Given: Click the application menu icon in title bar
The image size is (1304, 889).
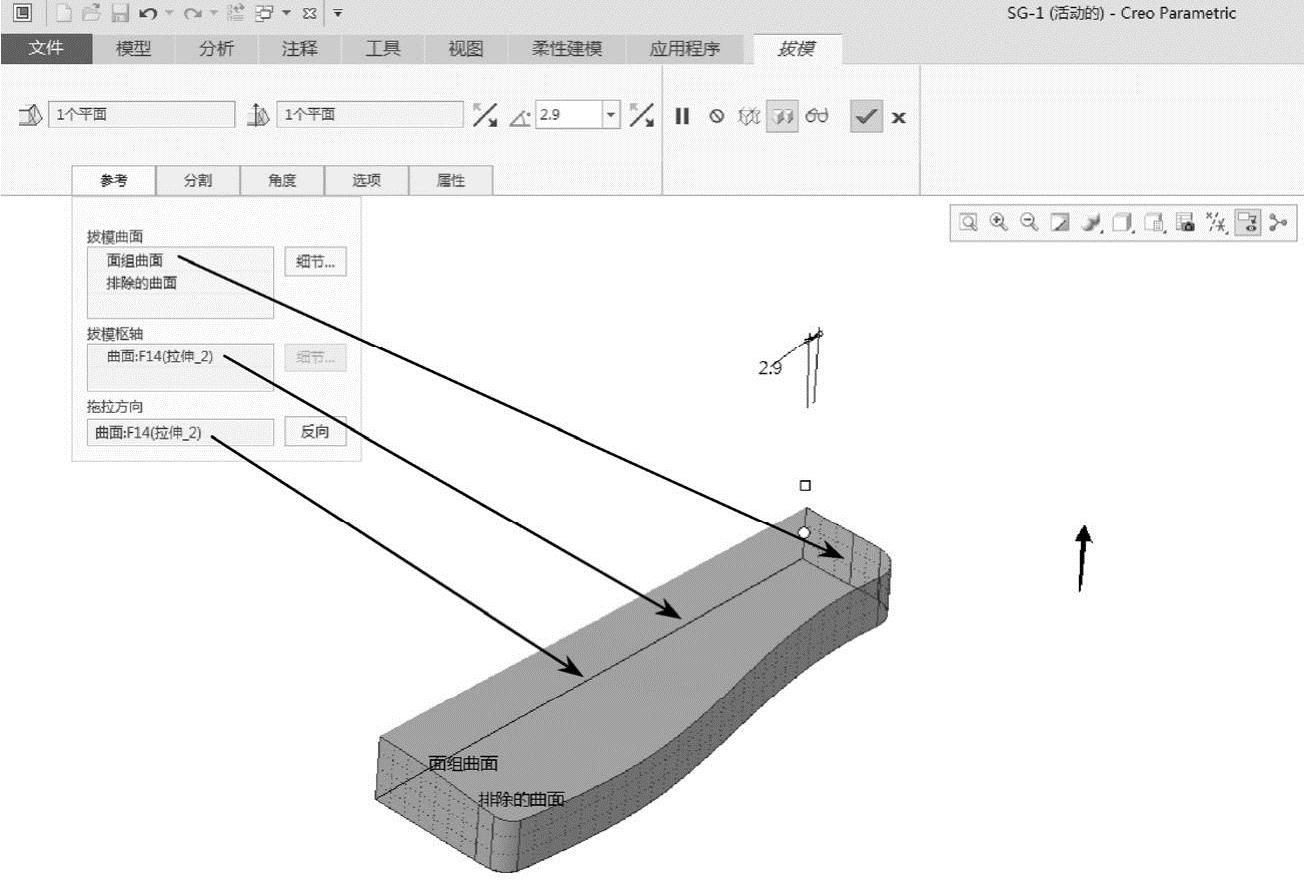Looking at the screenshot, I should tap(23, 14).
